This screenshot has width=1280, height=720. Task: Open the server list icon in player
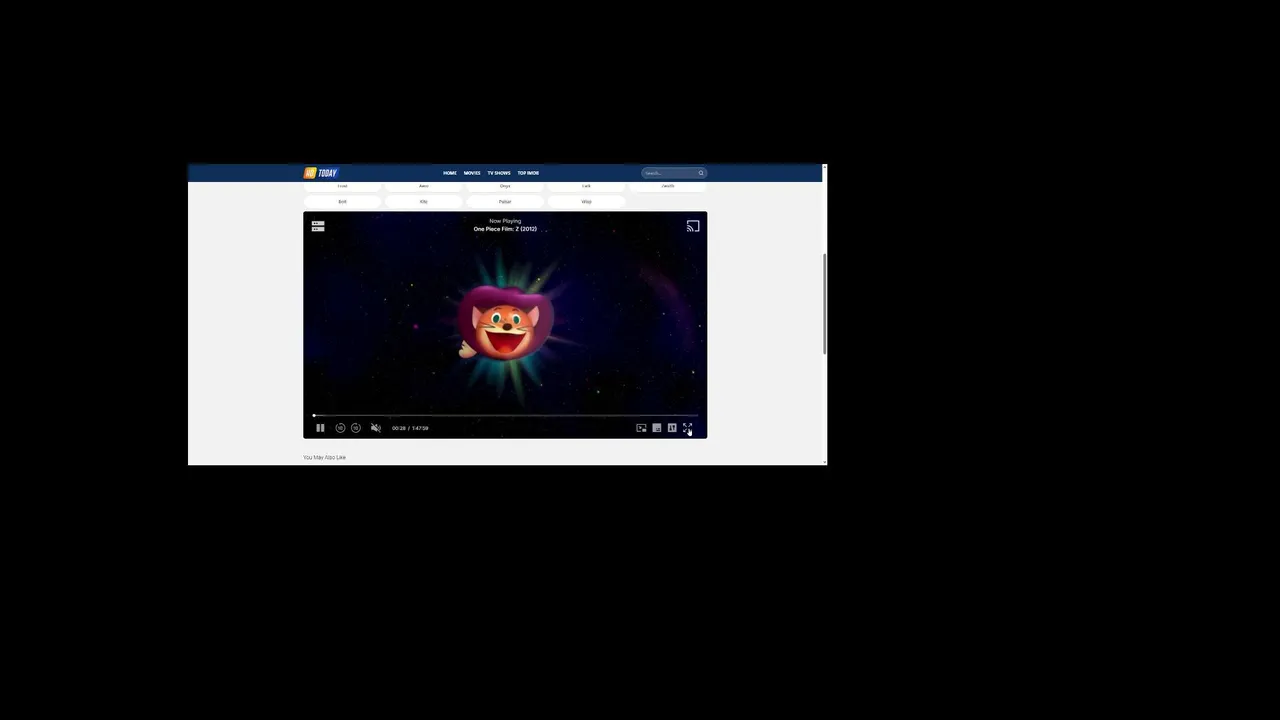318,226
